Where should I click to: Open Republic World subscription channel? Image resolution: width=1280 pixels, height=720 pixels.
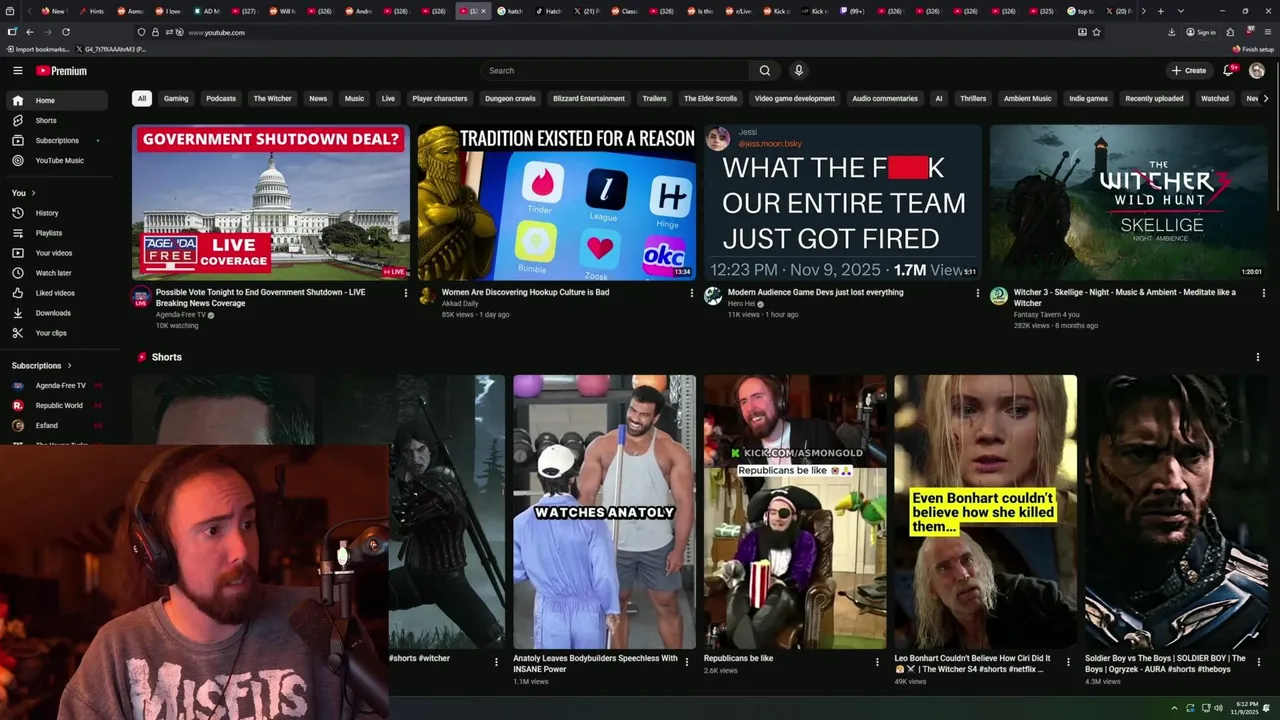click(x=56, y=406)
